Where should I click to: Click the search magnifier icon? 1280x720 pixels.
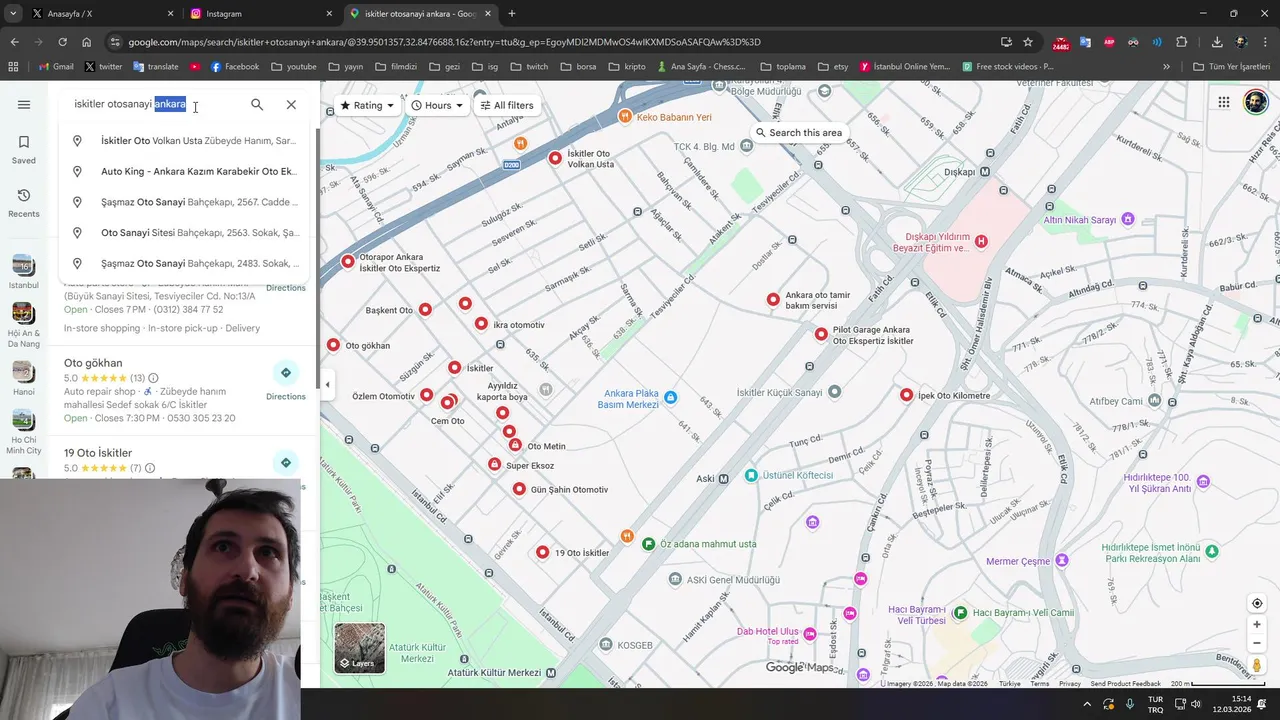click(257, 105)
